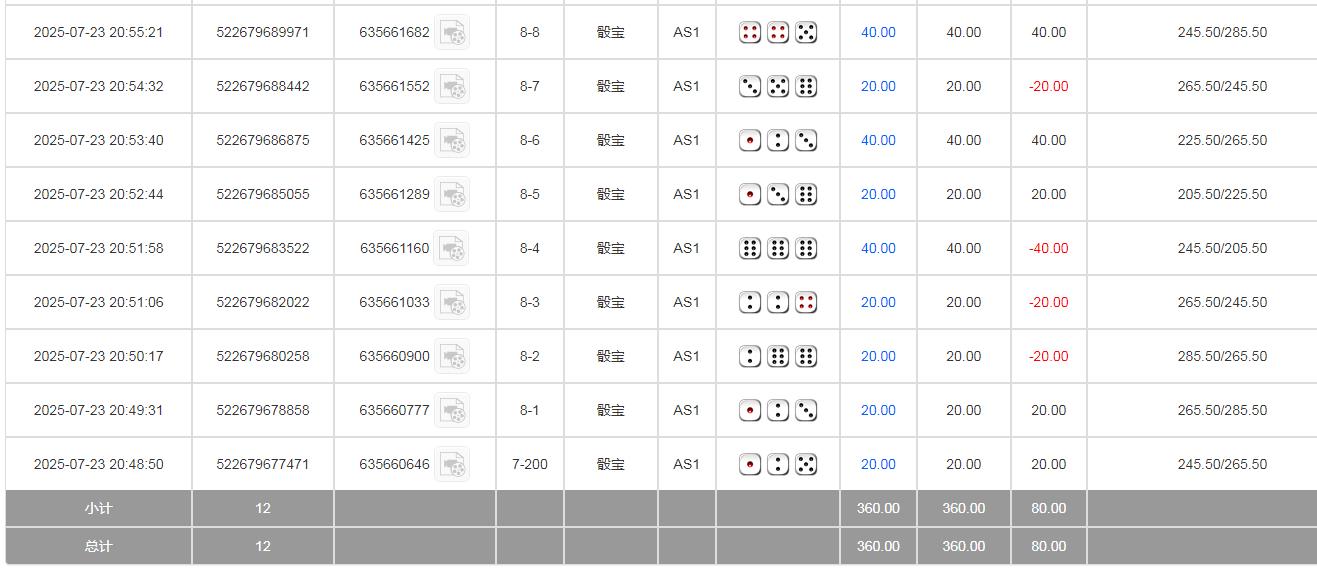Viewport: 1317px width, 580px height.
Task: Open video replay for round 635660646
Action: pyautogui.click(x=452, y=465)
